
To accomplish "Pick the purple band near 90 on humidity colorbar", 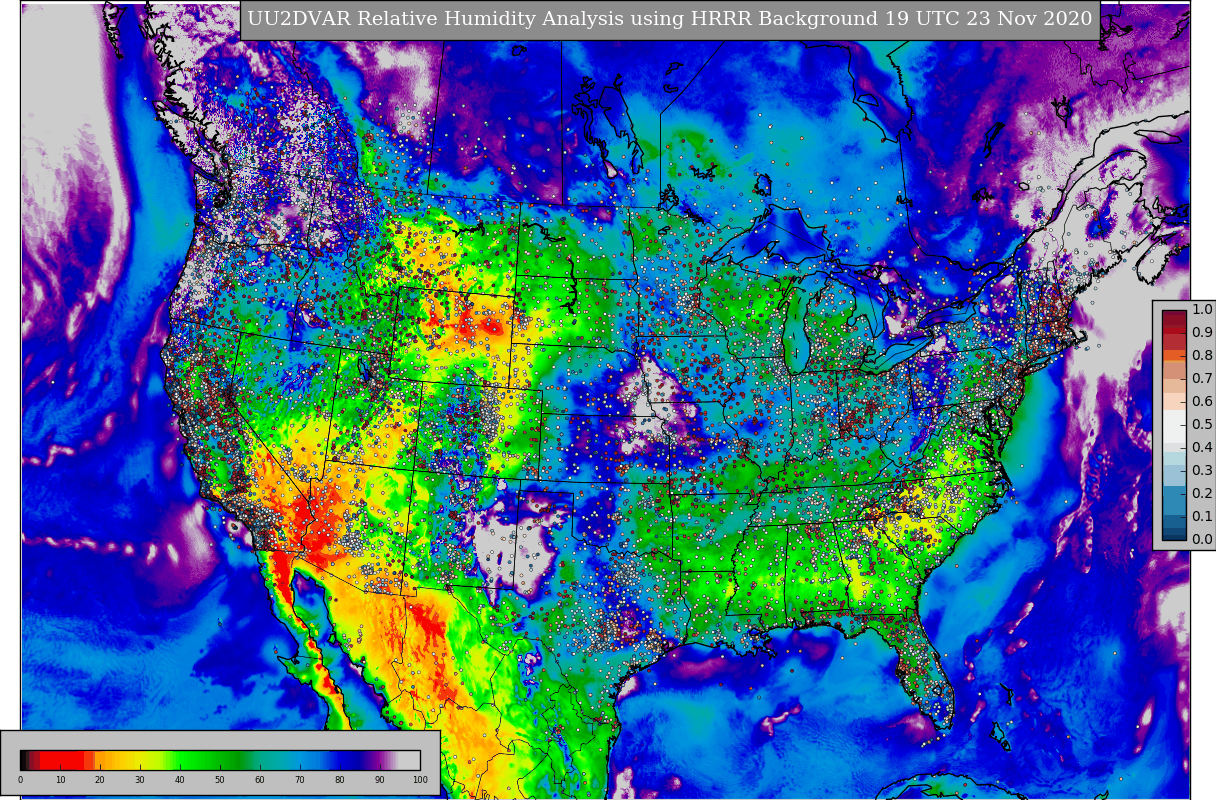I will (x=376, y=760).
